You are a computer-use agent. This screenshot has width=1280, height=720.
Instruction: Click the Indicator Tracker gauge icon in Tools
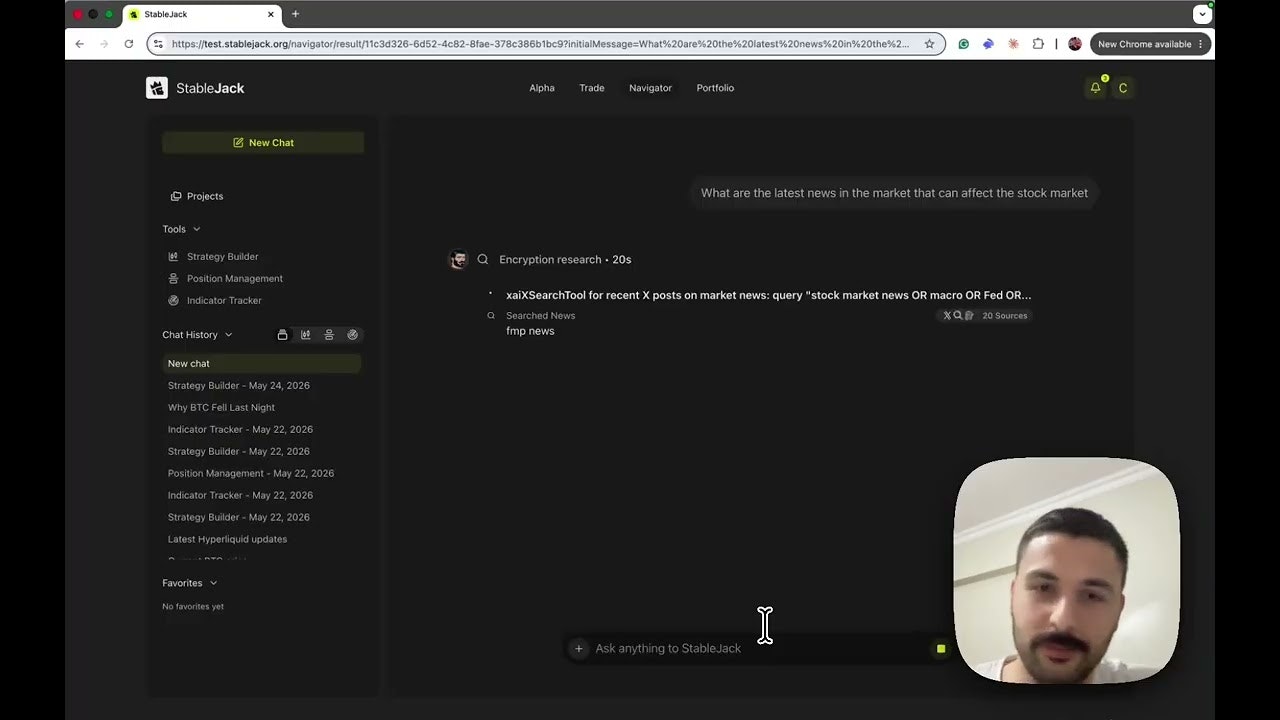173,301
